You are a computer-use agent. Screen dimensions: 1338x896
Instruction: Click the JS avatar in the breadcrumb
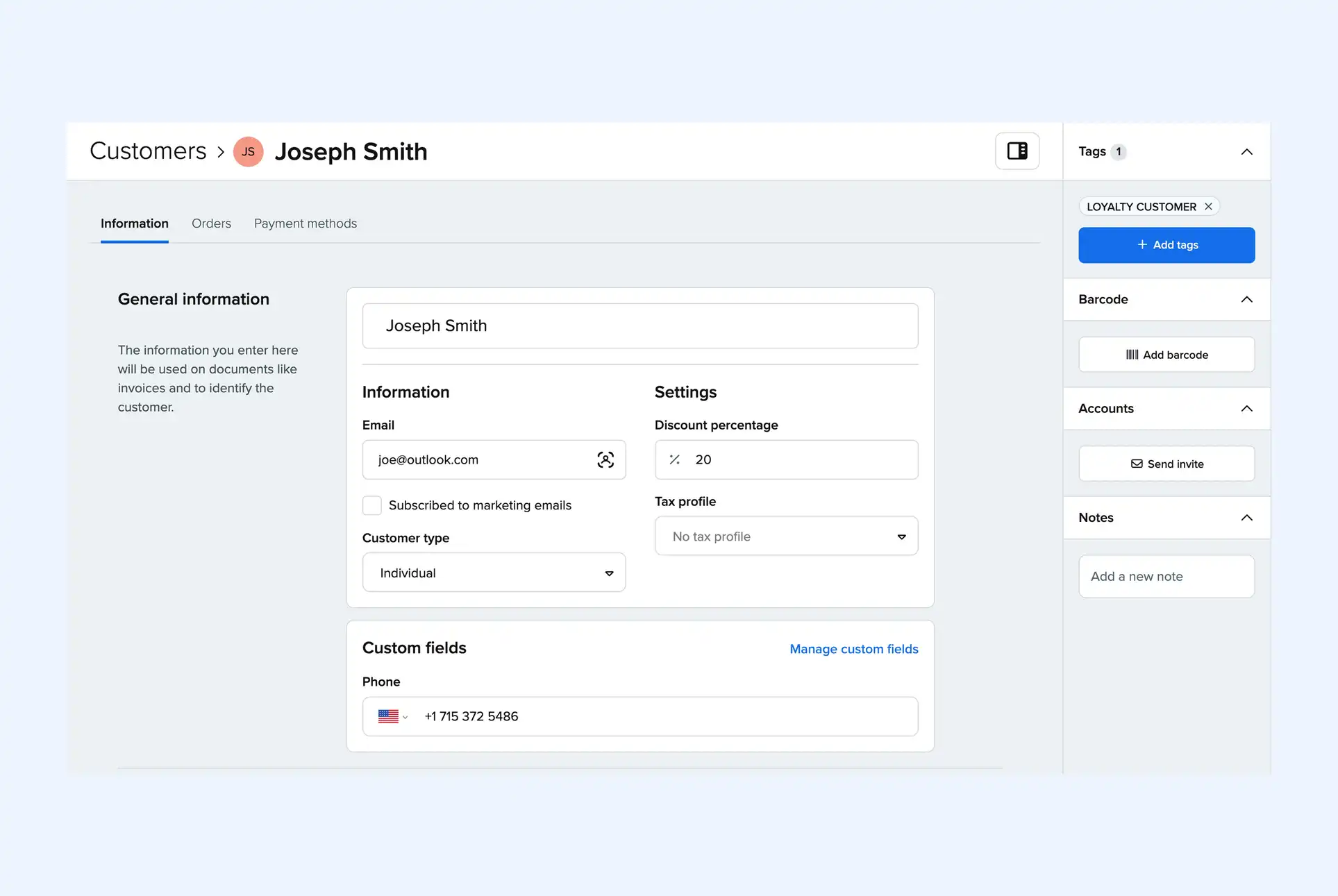pos(248,151)
